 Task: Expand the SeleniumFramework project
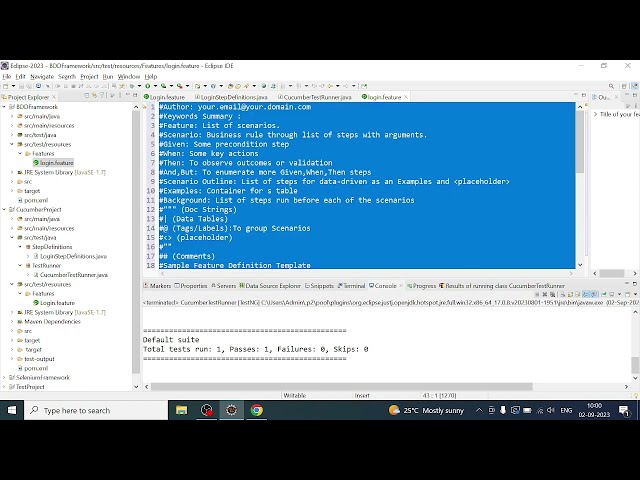[x=4, y=378]
